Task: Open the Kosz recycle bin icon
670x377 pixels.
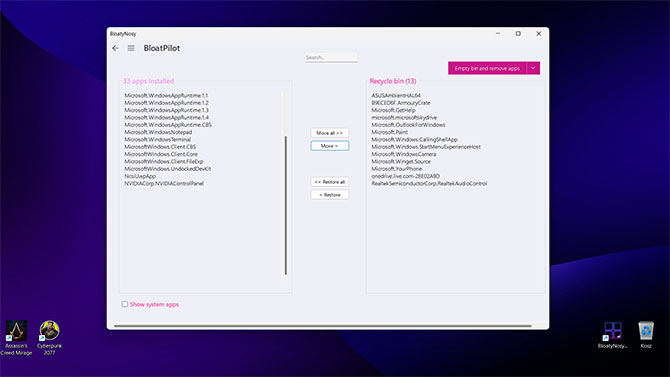Action: (646, 336)
